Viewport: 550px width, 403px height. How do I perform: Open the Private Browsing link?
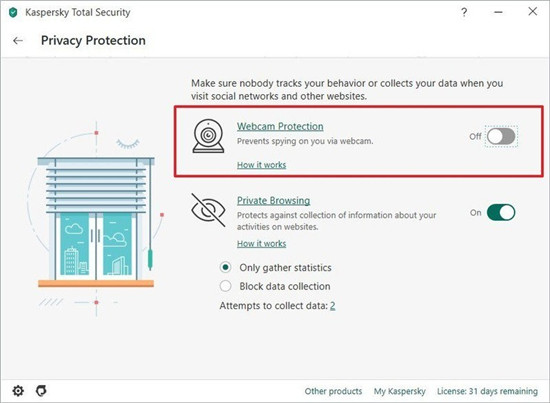273,201
